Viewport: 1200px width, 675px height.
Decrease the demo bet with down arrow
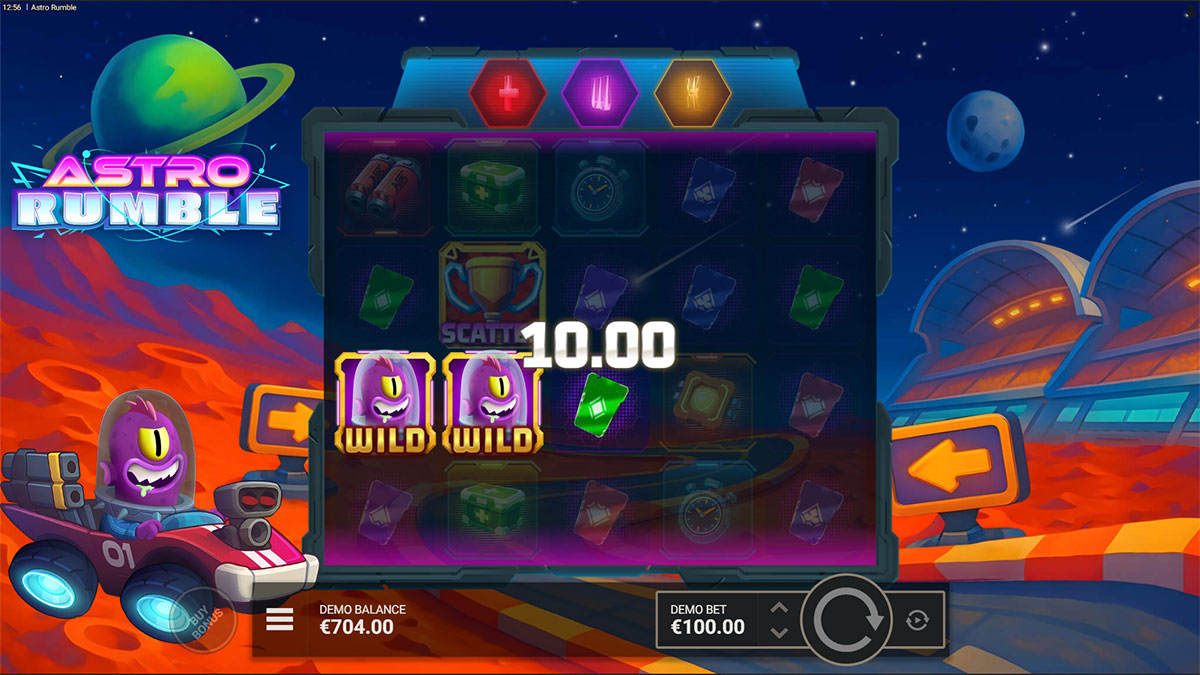pos(780,632)
